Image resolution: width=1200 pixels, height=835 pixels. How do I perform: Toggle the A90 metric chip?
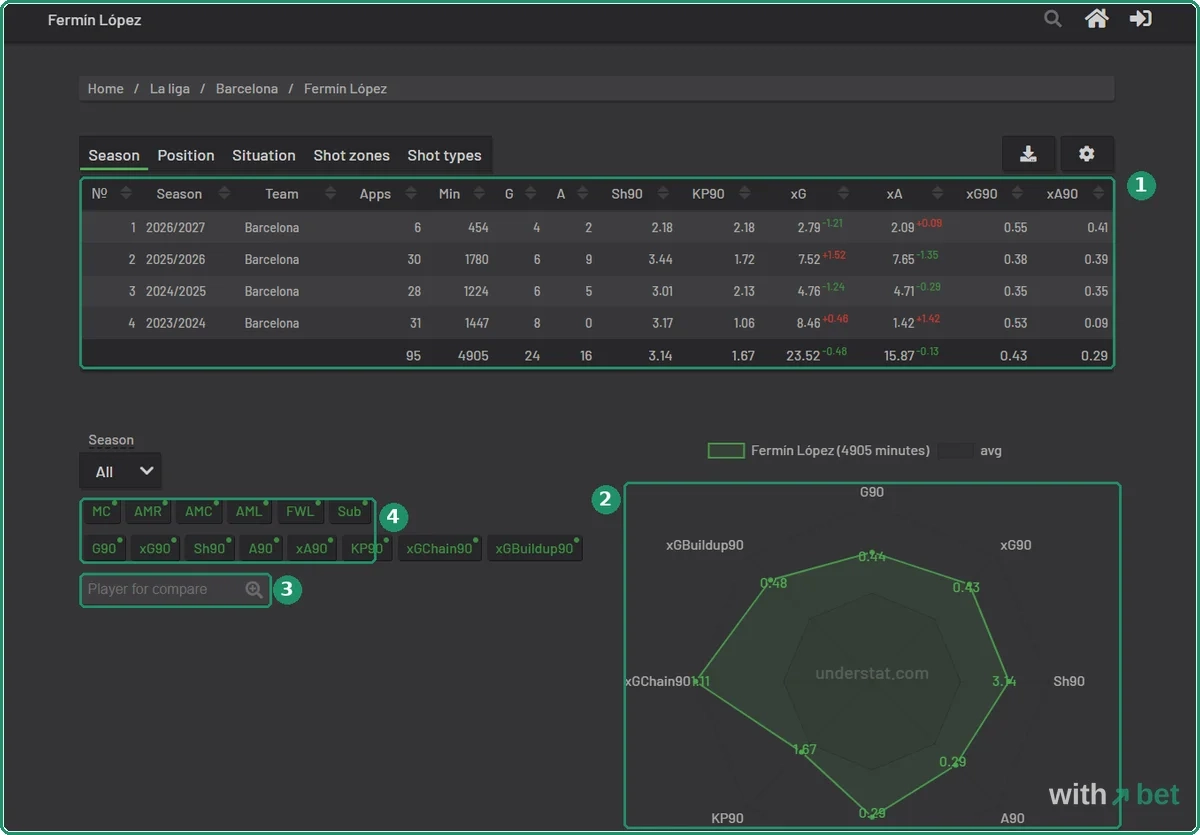tap(261, 549)
